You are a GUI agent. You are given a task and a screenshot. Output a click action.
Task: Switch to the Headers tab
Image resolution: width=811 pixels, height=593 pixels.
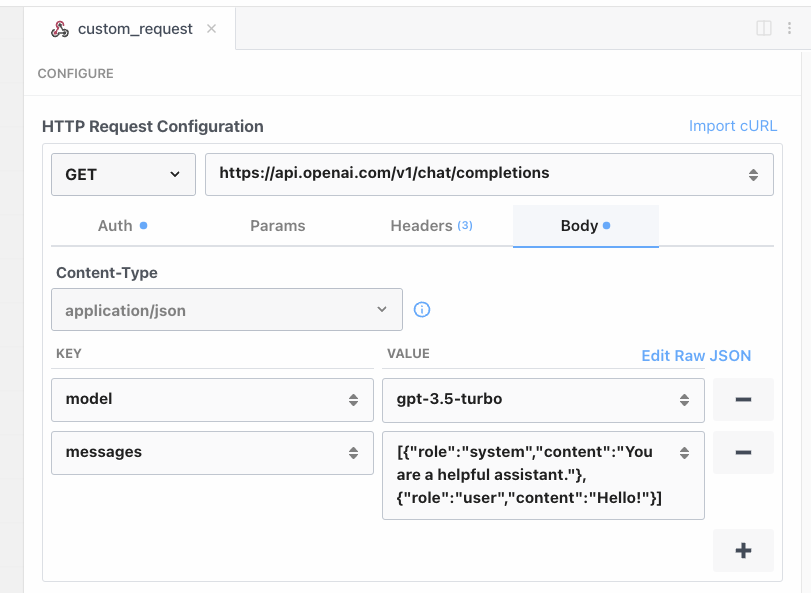[x=431, y=226]
